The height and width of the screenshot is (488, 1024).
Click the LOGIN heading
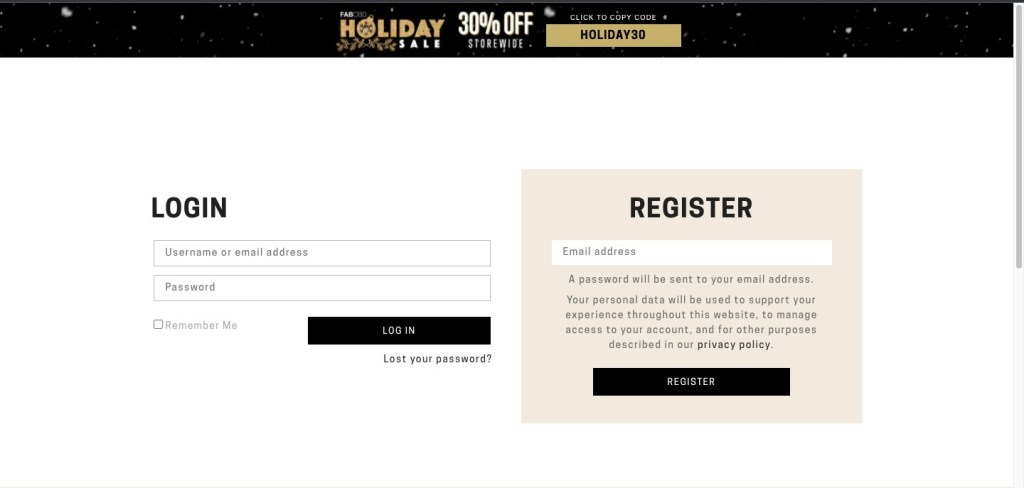click(x=189, y=208)
